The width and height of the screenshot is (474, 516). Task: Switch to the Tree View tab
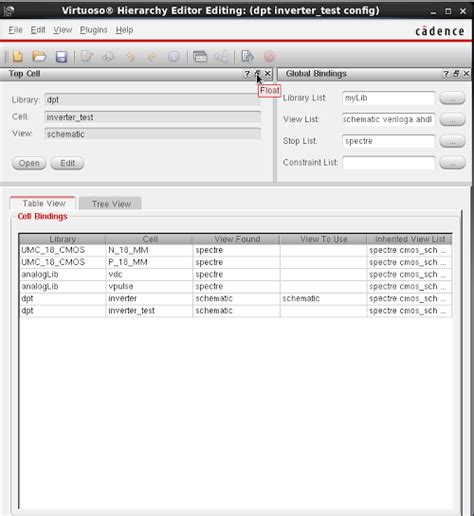point(111,204)
